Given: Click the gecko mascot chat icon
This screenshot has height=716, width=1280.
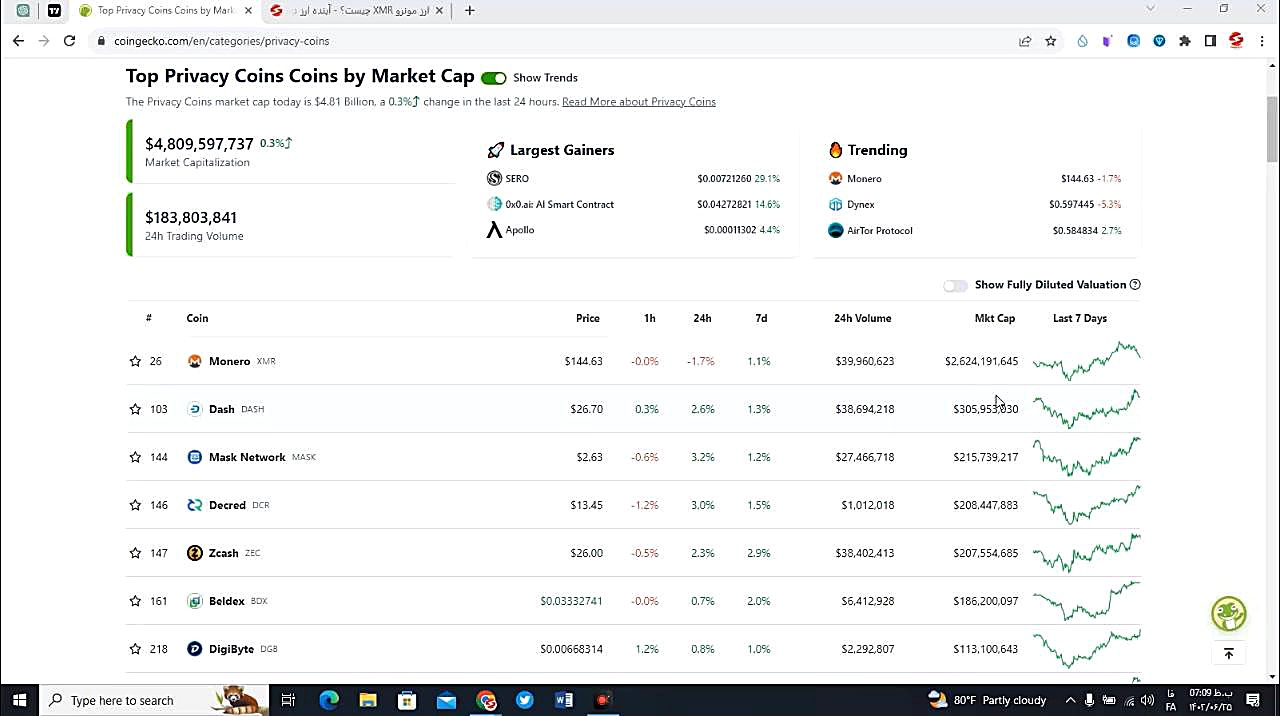Looking at the screenshot, I should 1229,613.
